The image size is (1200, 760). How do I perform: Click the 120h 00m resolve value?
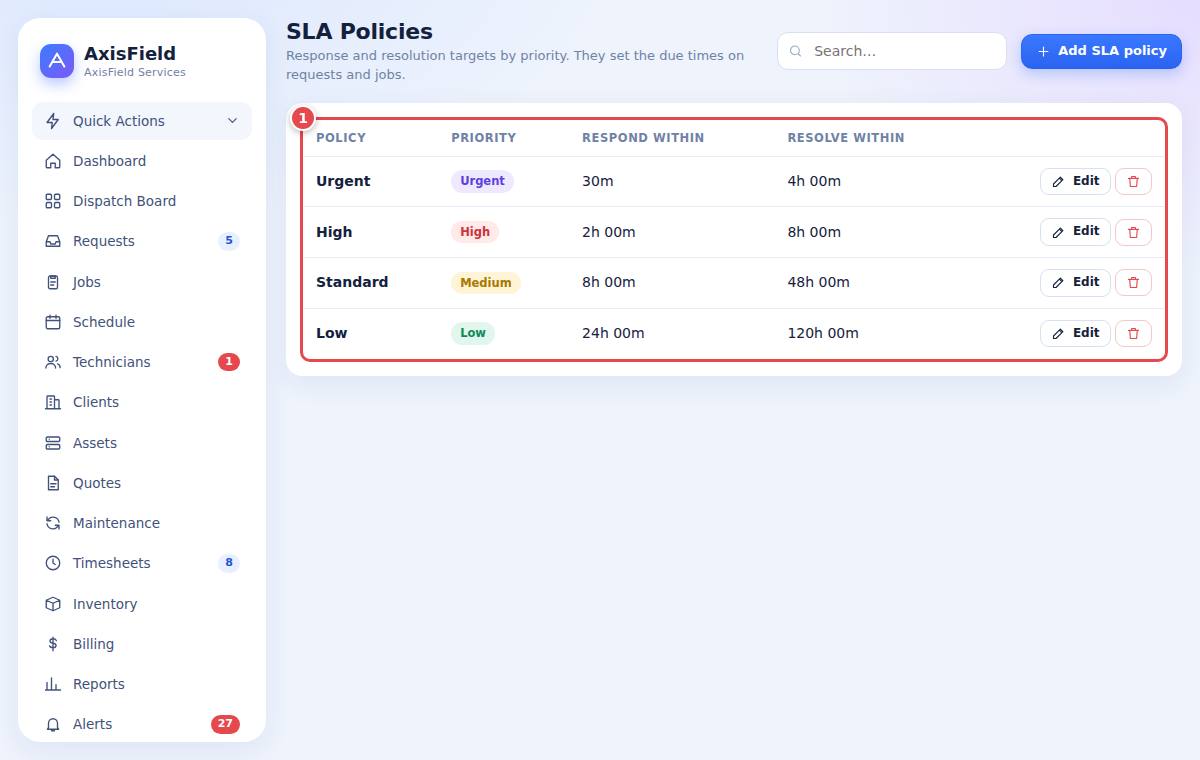[823, 333]
